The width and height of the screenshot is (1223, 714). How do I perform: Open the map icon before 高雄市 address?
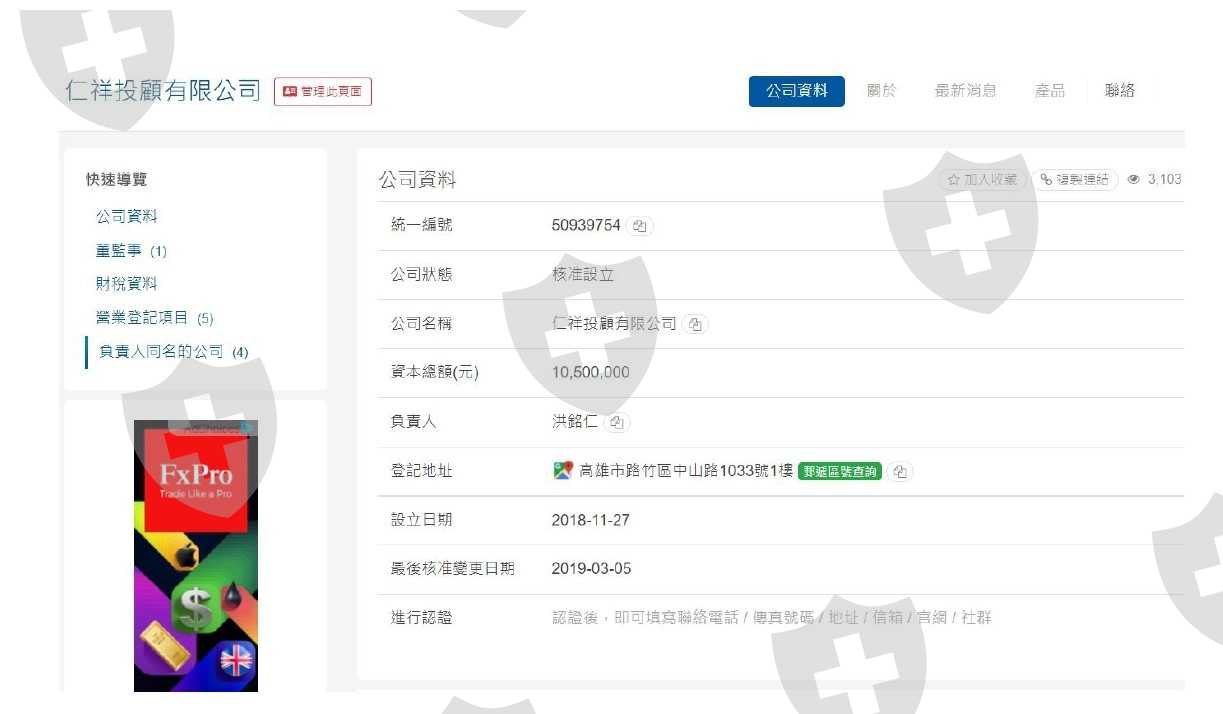(x=563, y=471)
